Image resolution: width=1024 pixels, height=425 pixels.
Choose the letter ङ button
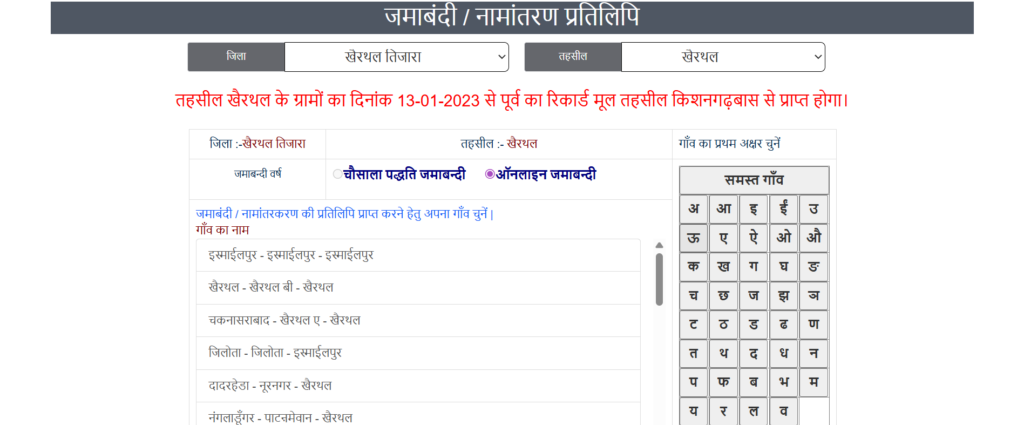click(x=814, y=267)
